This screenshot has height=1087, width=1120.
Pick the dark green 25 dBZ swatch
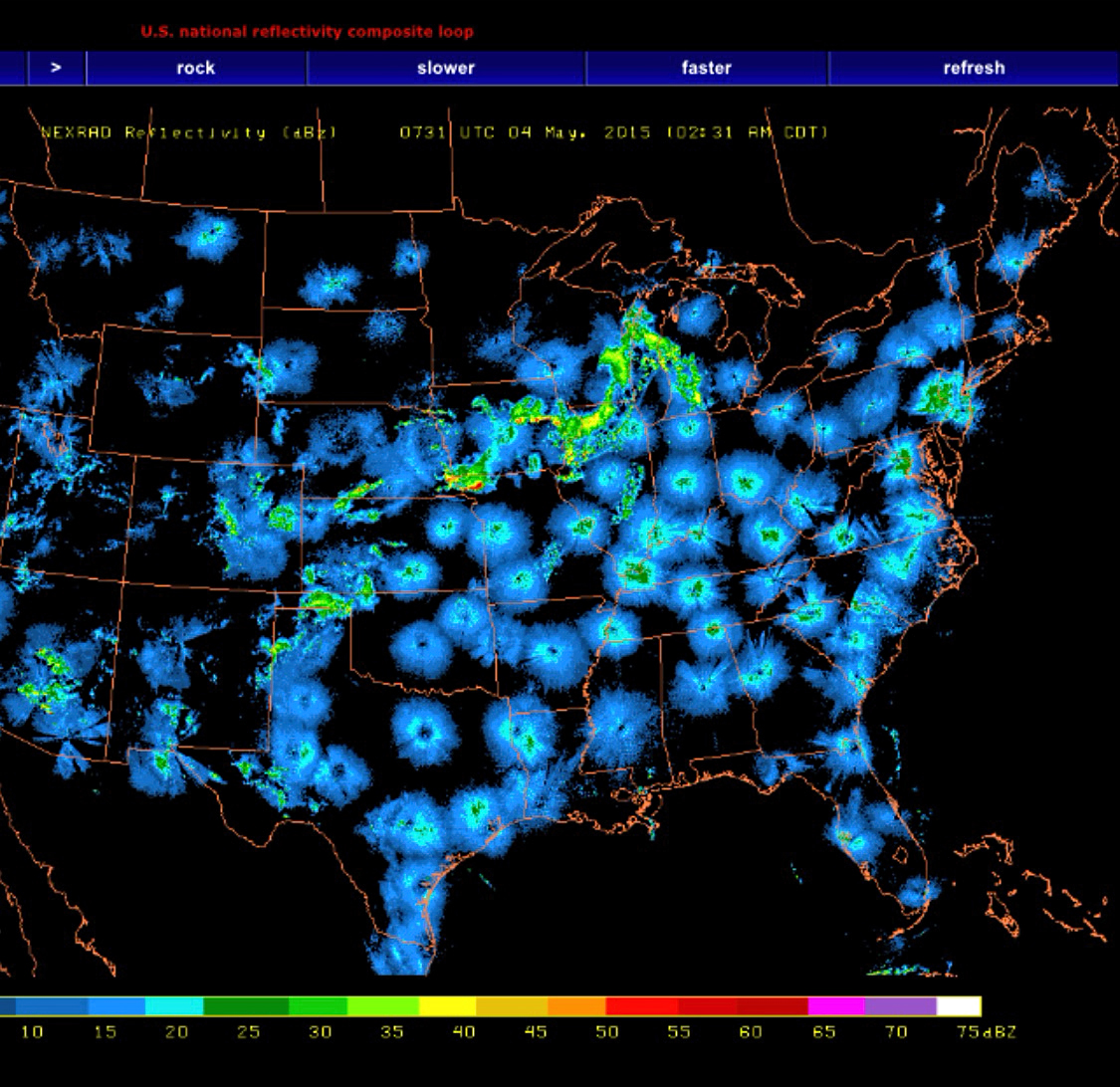(x=246, y=1005)
